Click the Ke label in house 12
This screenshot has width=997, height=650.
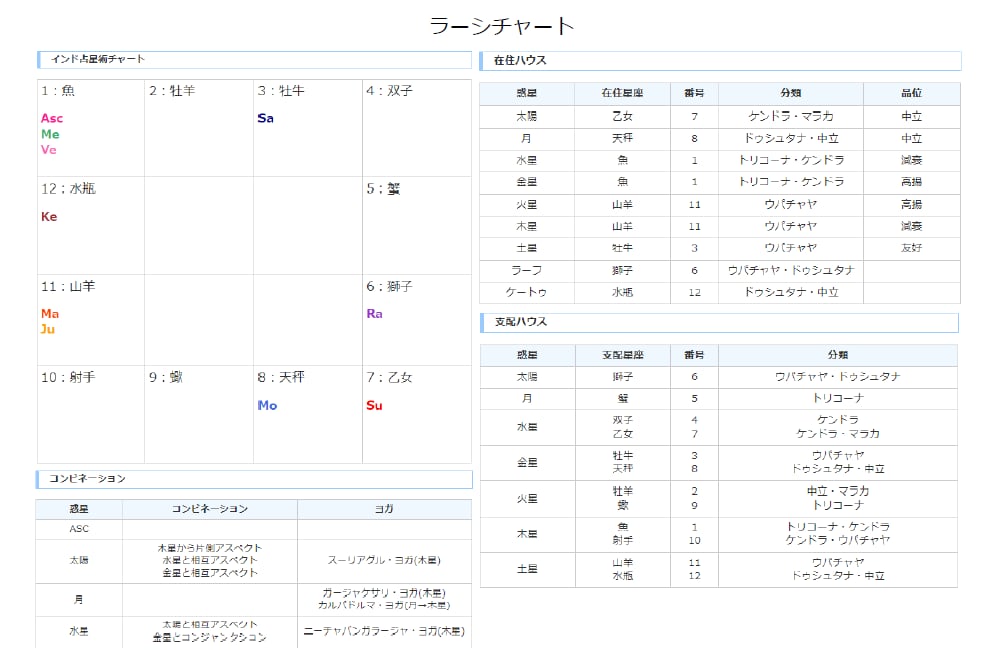(49, 217)
